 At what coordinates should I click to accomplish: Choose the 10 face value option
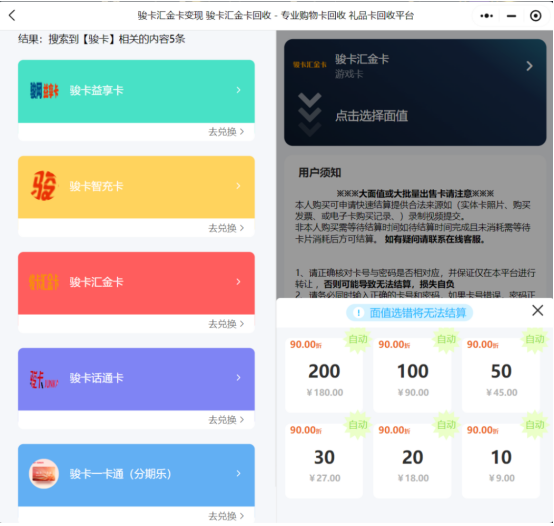[x=501, y=461]
